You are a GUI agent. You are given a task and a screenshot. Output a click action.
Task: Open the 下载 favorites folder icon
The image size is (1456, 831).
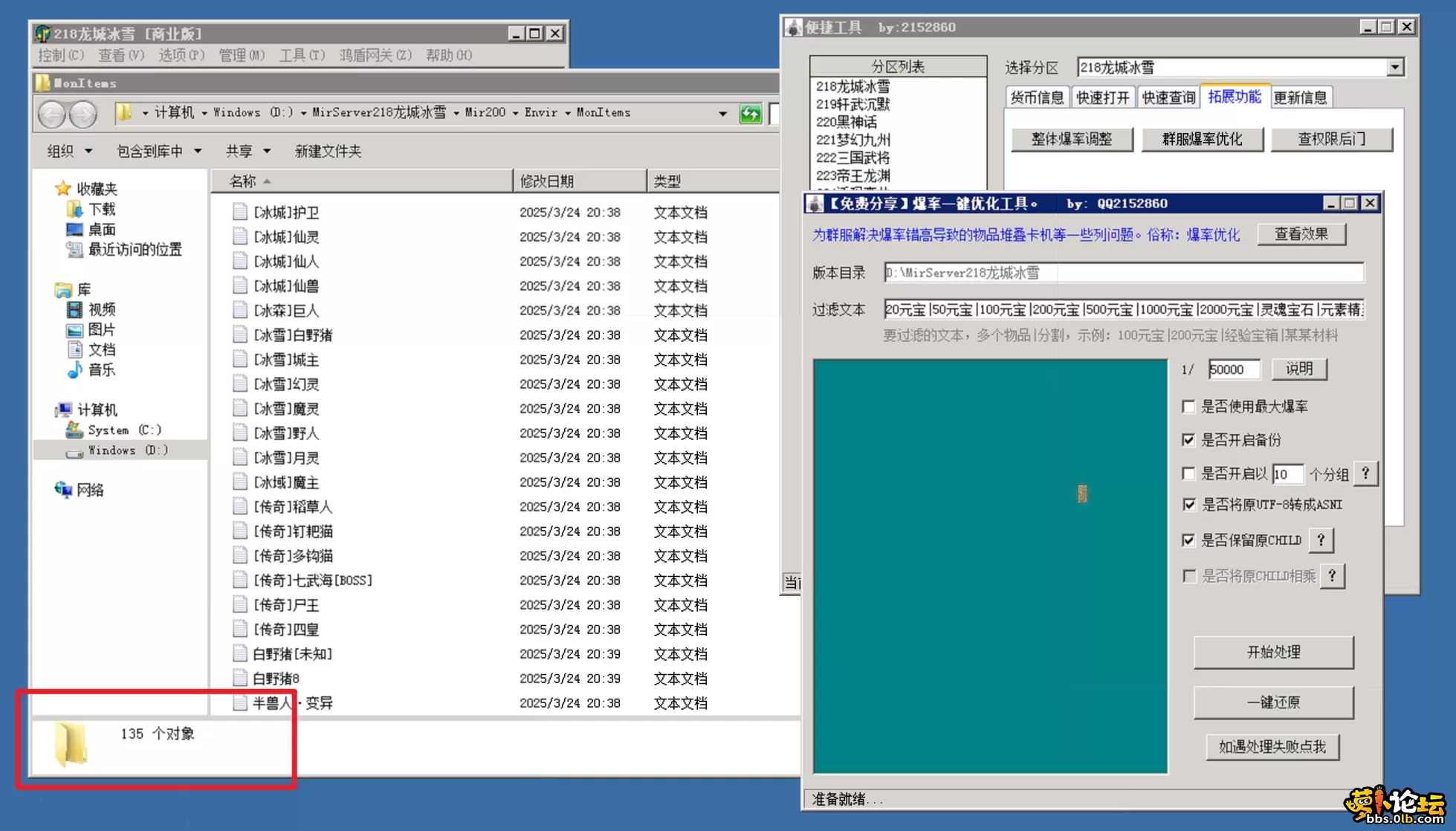tap(74, 209)
